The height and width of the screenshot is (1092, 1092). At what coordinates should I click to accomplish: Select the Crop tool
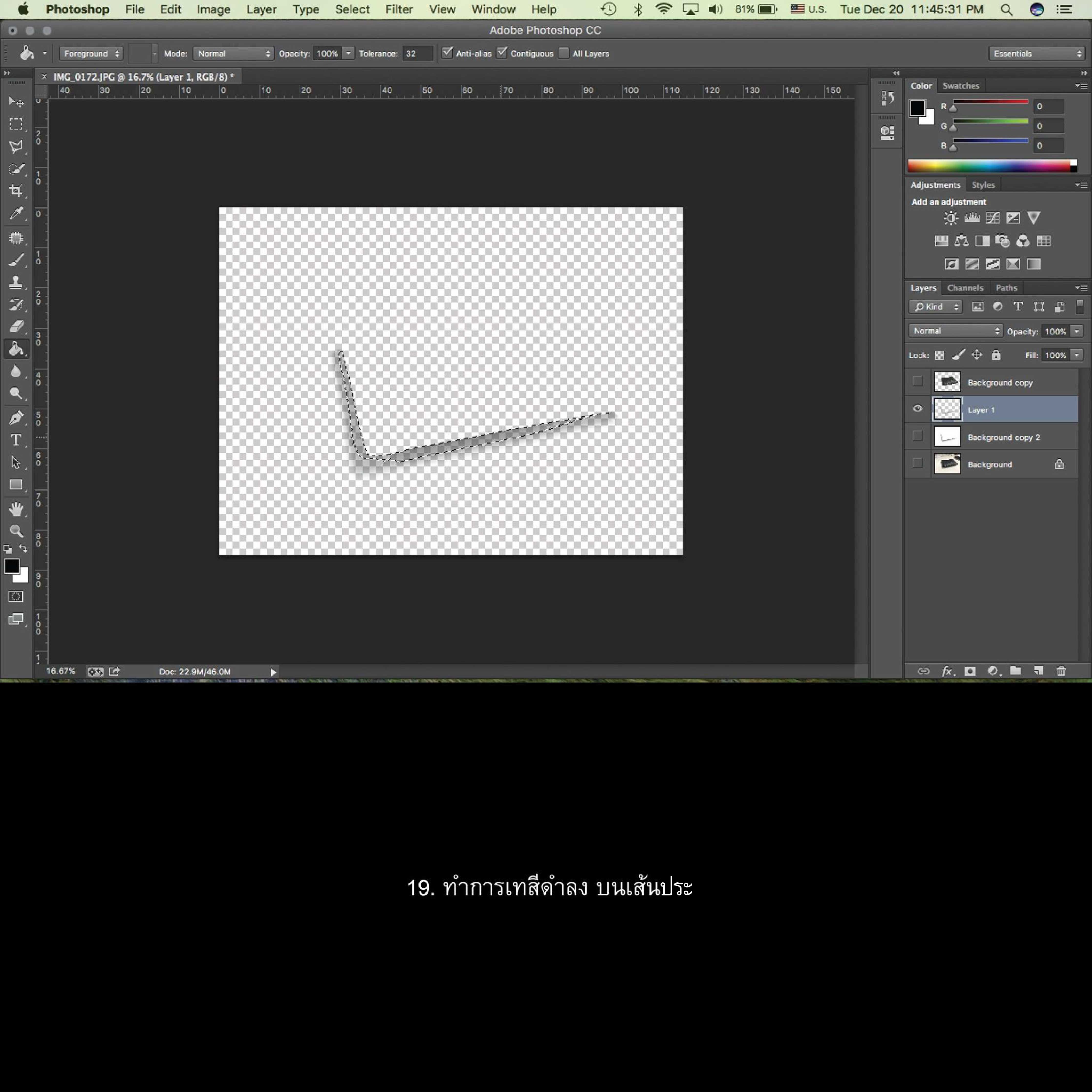[x=16, y=191]
